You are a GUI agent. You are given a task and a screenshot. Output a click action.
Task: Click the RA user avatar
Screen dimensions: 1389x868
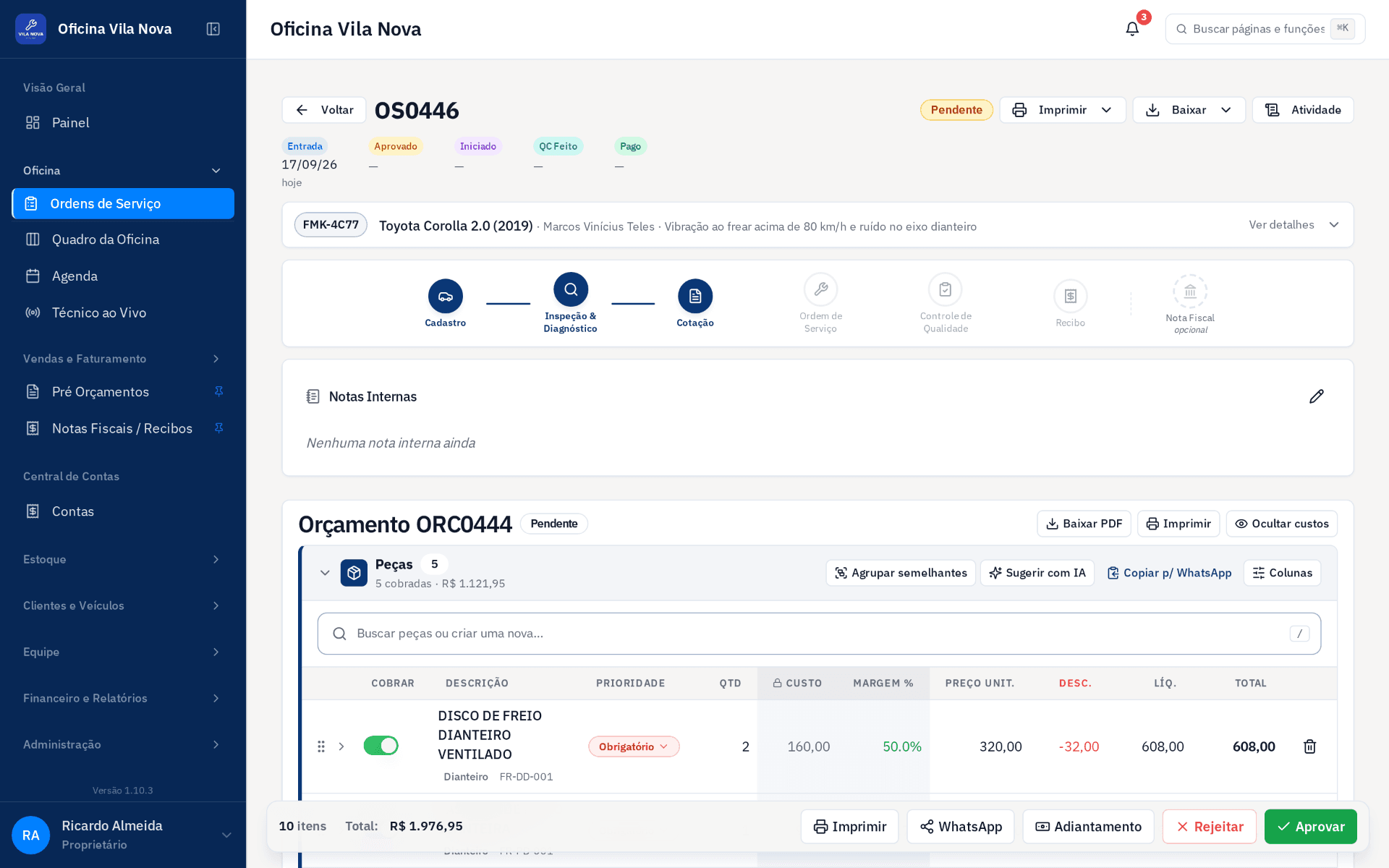pyautogui.click(x=30, y=835)
